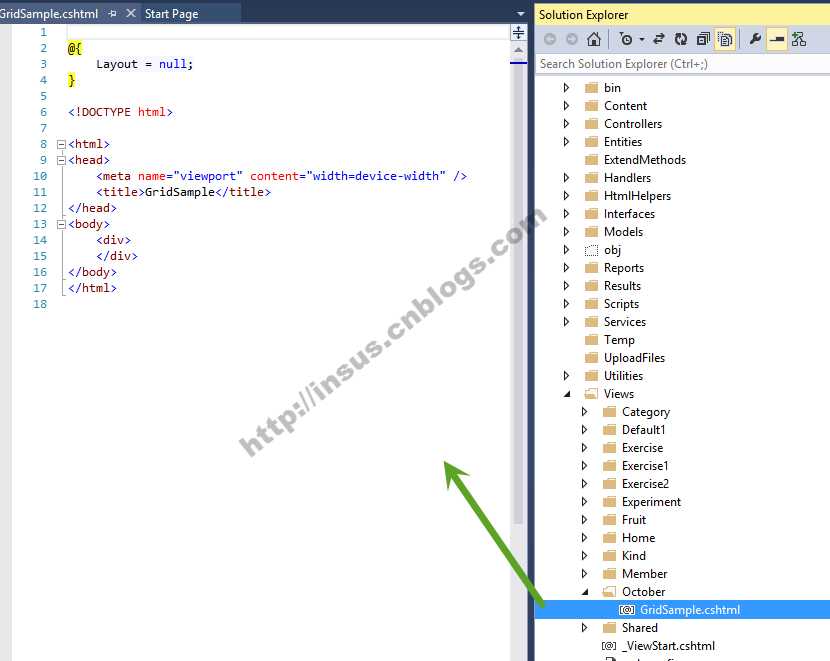
Task: Select the GridSample.cshtml editor tab
Action: tap(49, 14)
